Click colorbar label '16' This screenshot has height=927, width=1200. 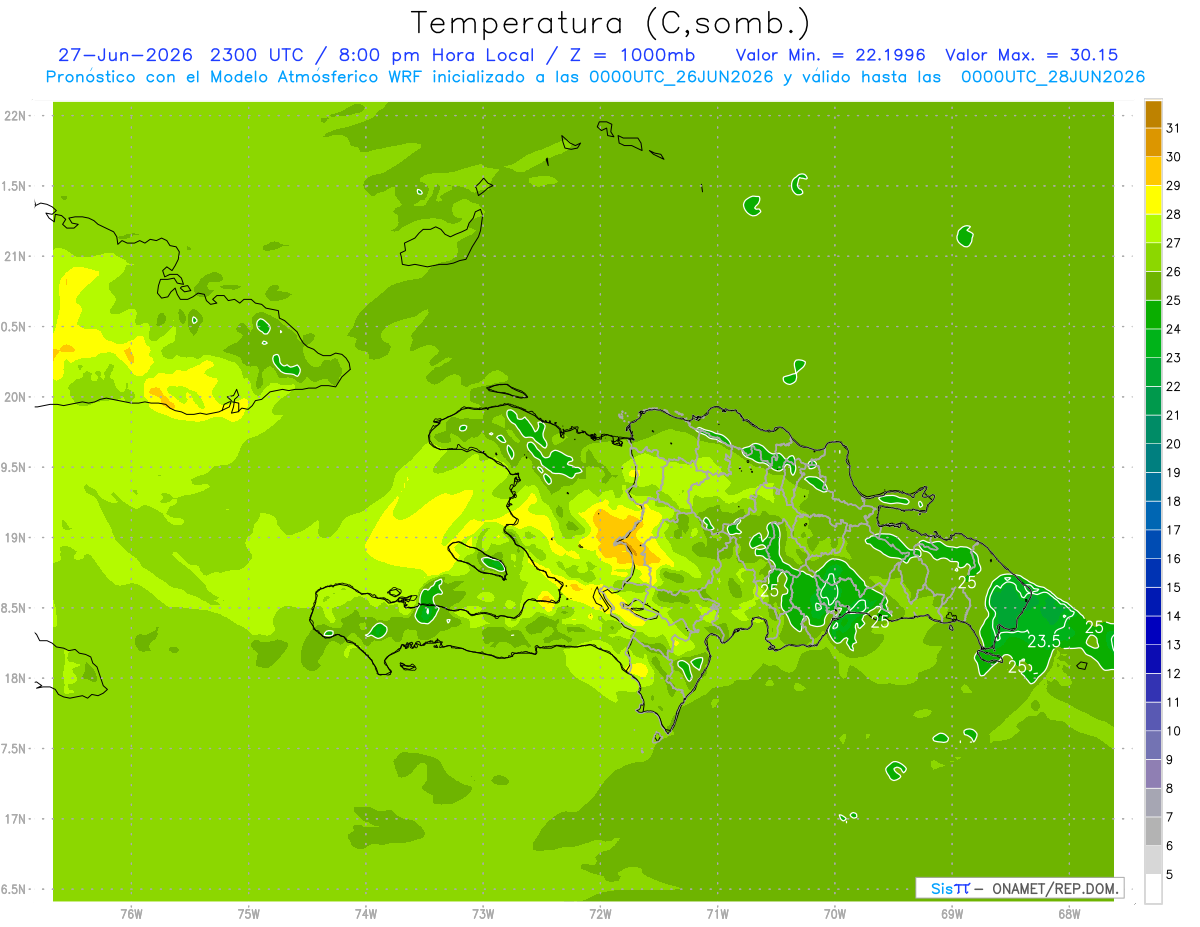[x=1174, y=559]
